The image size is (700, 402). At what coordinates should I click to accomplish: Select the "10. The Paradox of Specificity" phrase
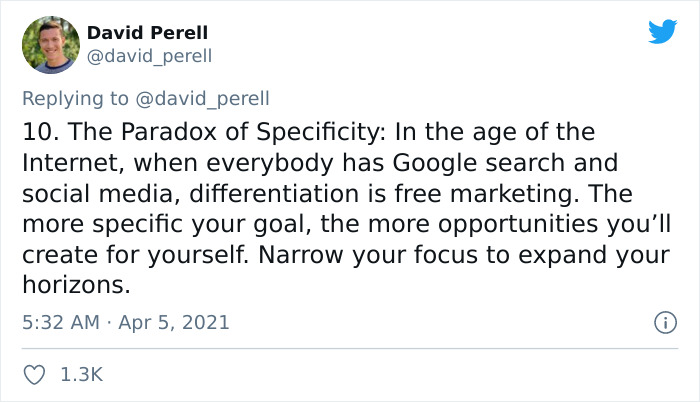(204, 132)
